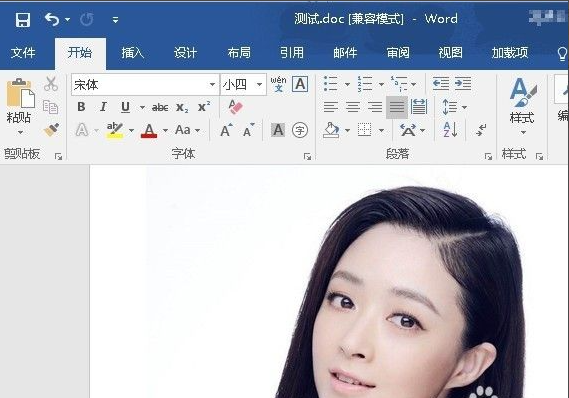This screenshot has height=398, width=569.
Task: Cut selection with the scissors icon
Action: pyautogui.click(x=51, y=84)
